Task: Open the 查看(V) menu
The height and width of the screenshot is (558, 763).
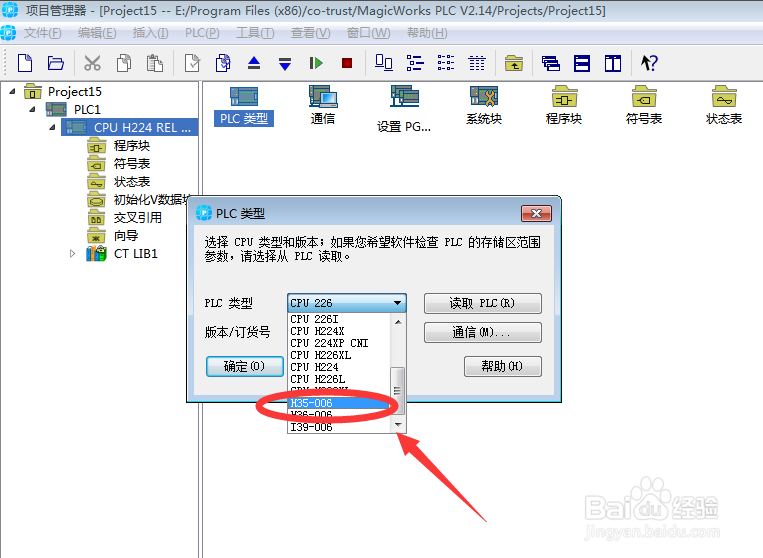Action: pos(310,33)
